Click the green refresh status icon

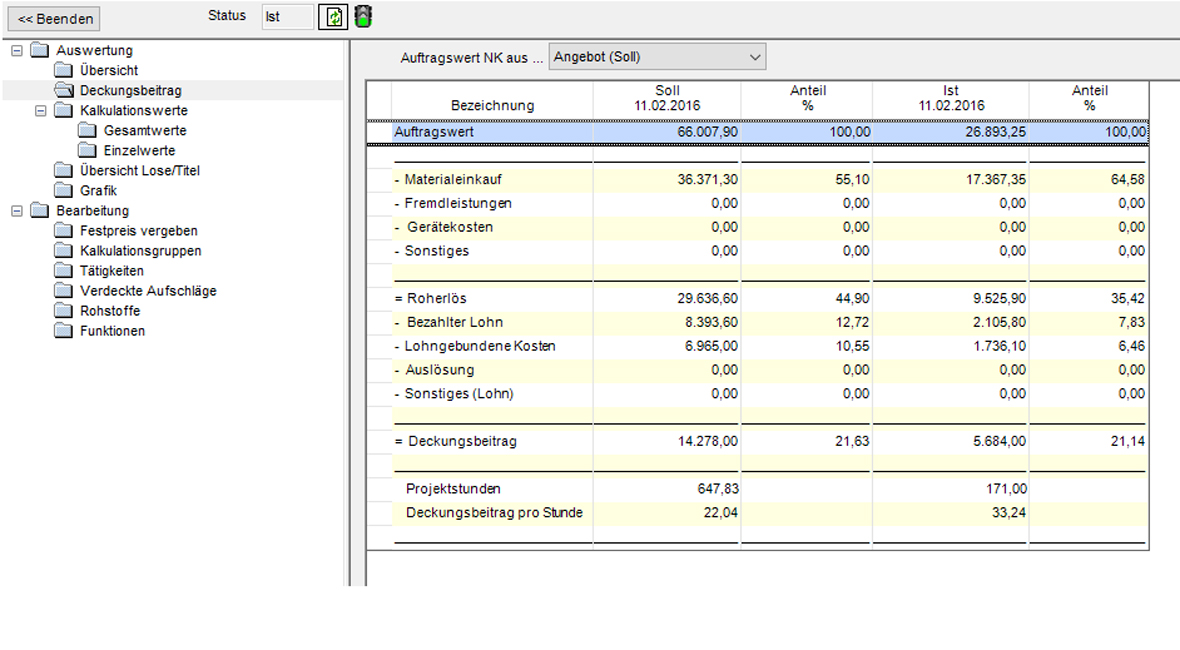click(x=333, y=17)
